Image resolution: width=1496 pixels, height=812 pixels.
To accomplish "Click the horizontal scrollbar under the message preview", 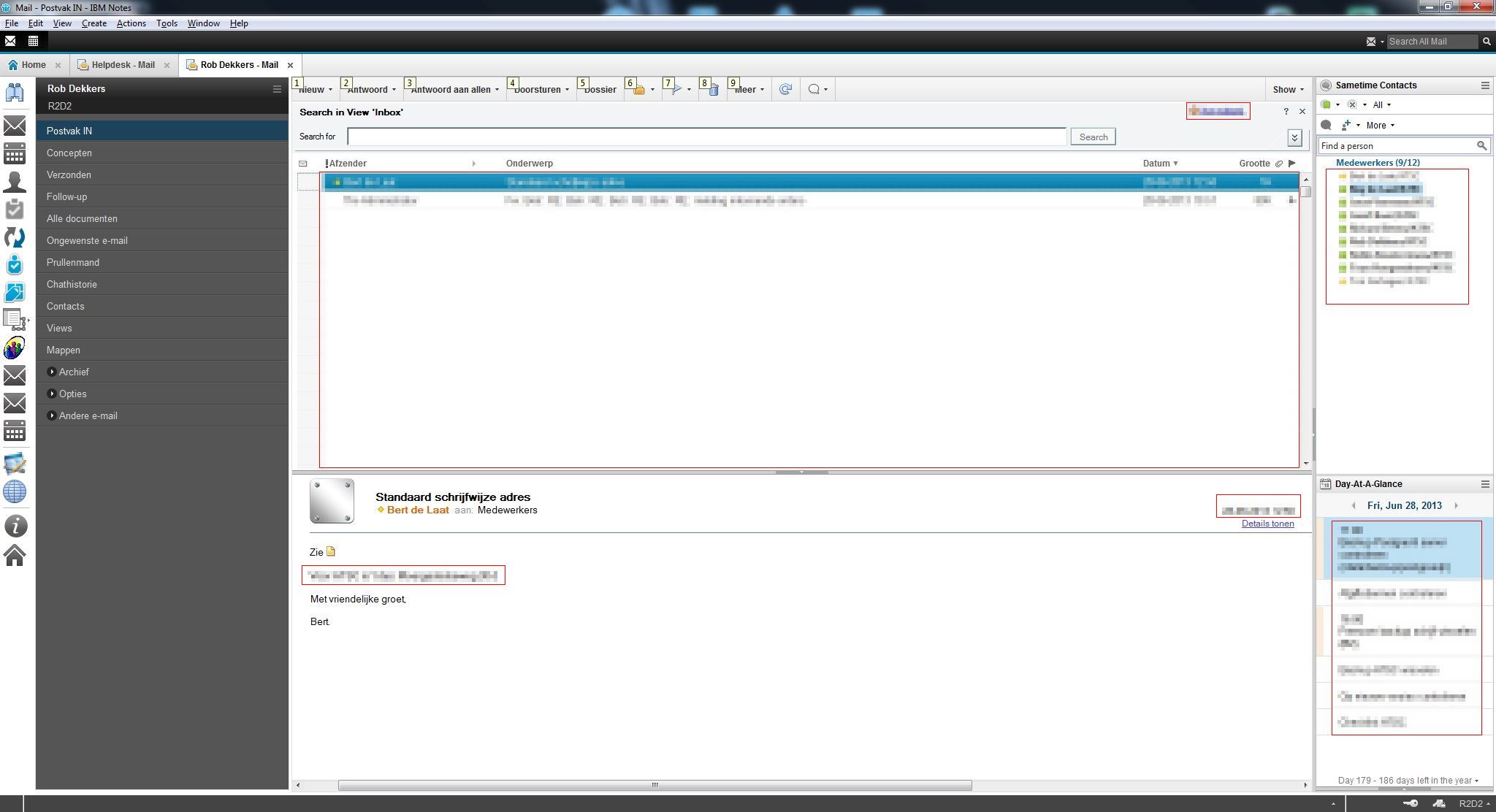I will [x=654, y=785].
